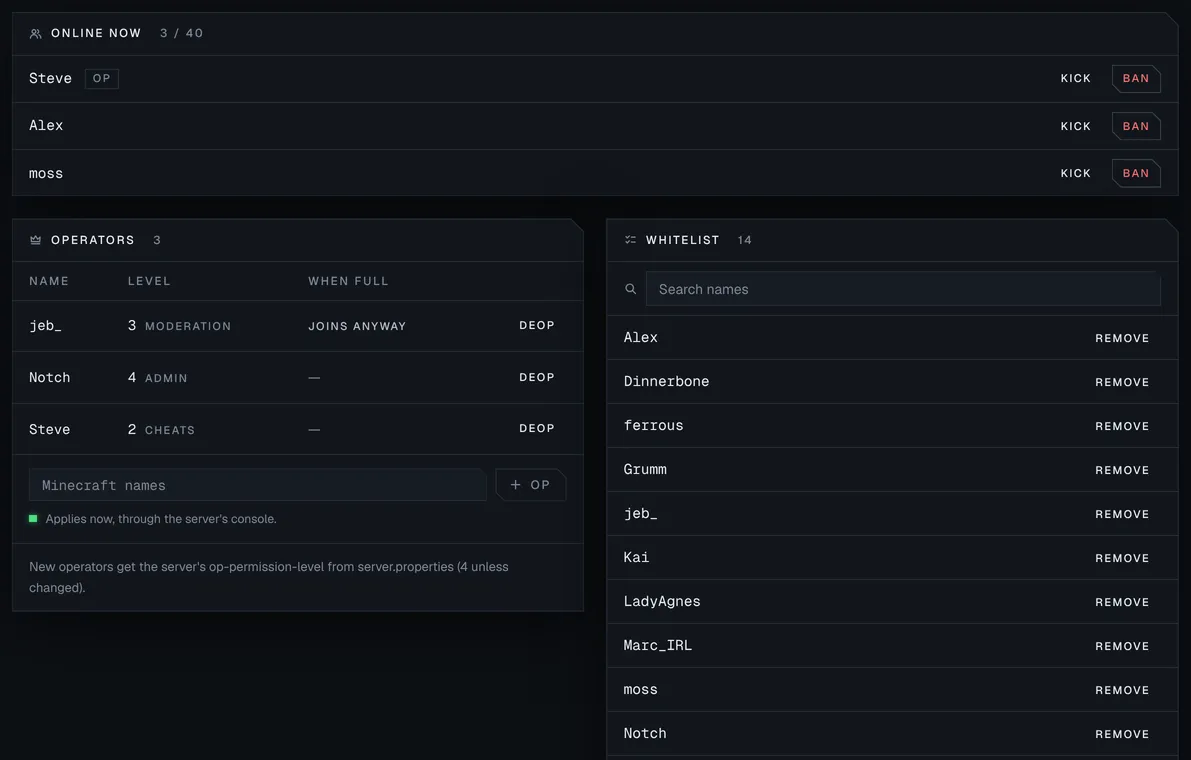Click the When Full column header
Screen dimensions: 1191x760
(348, 281)
